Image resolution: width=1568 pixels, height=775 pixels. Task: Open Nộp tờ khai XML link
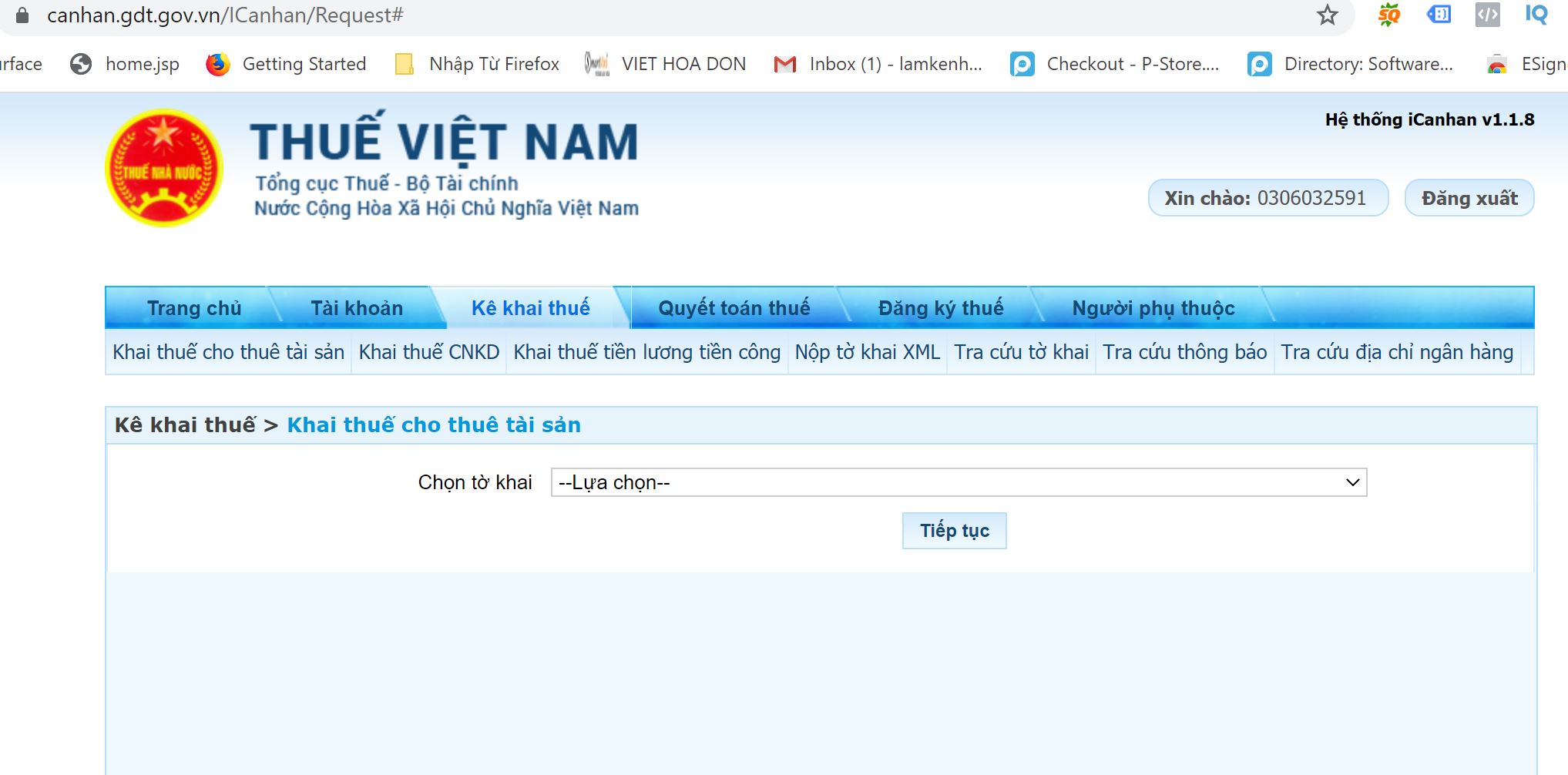click(867, 352)
